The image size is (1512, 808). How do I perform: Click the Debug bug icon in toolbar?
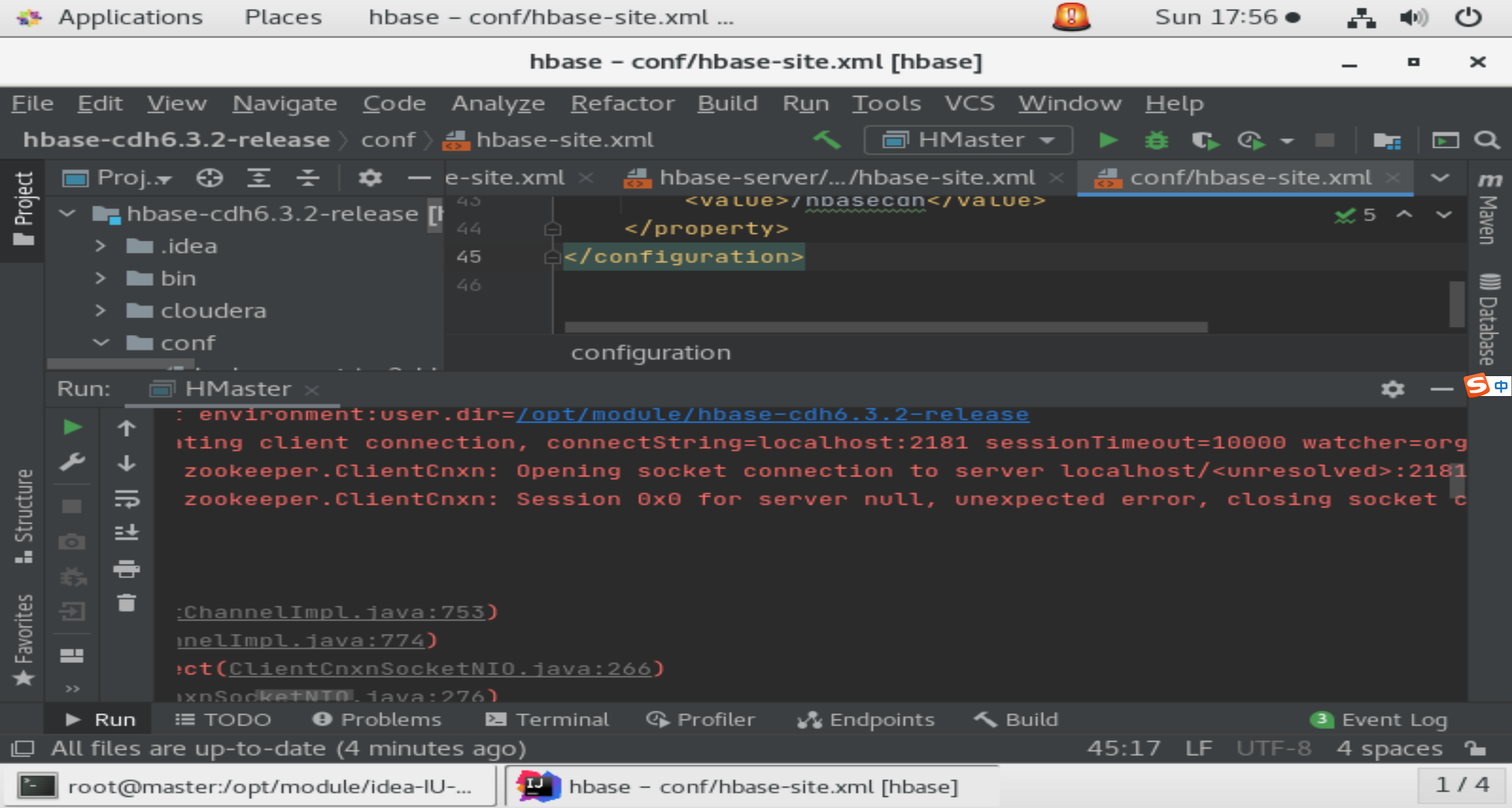pos(1156,140)
